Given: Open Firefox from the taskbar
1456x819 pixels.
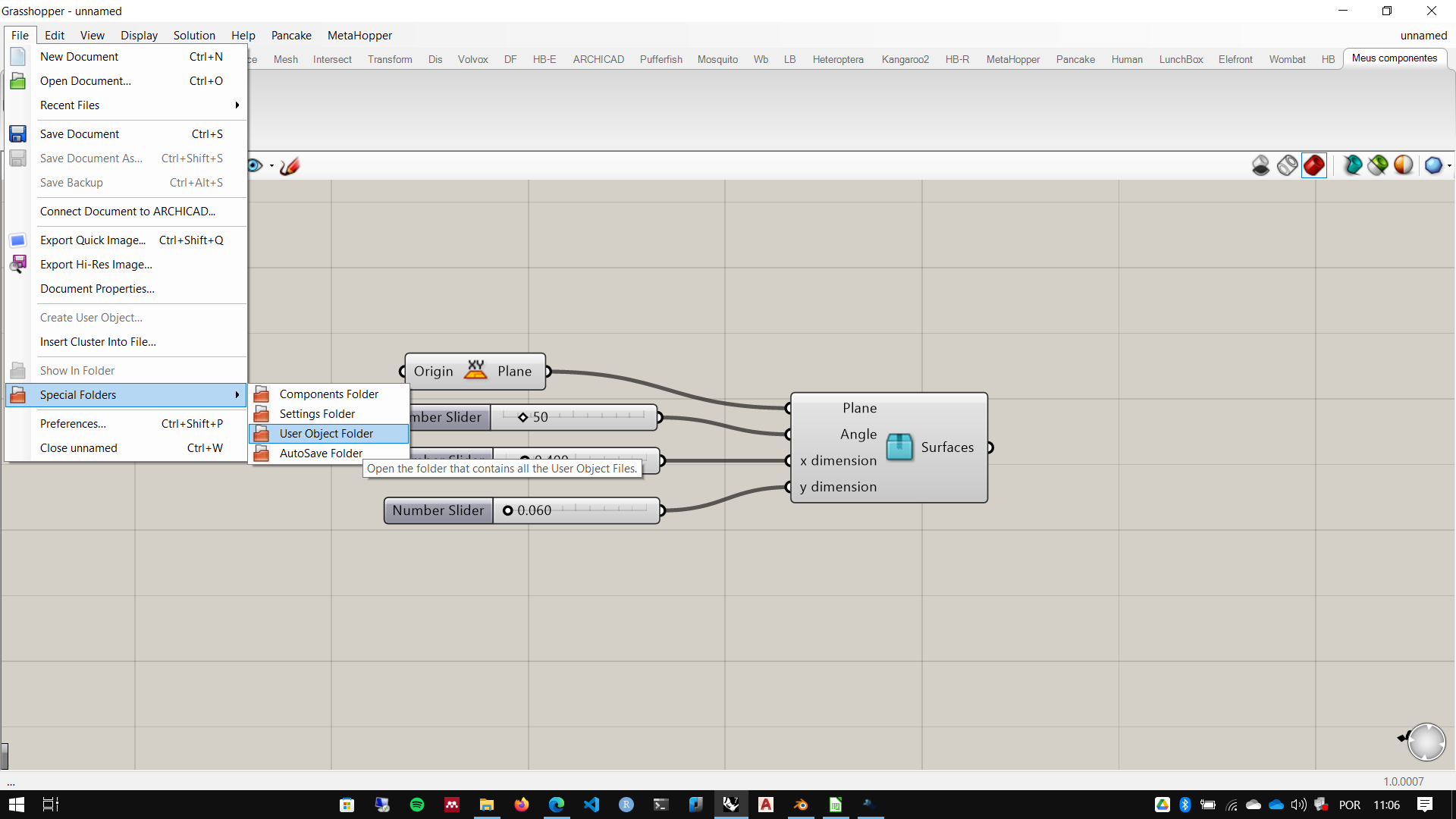Looking at the screenshot, I should click(522, 805).
